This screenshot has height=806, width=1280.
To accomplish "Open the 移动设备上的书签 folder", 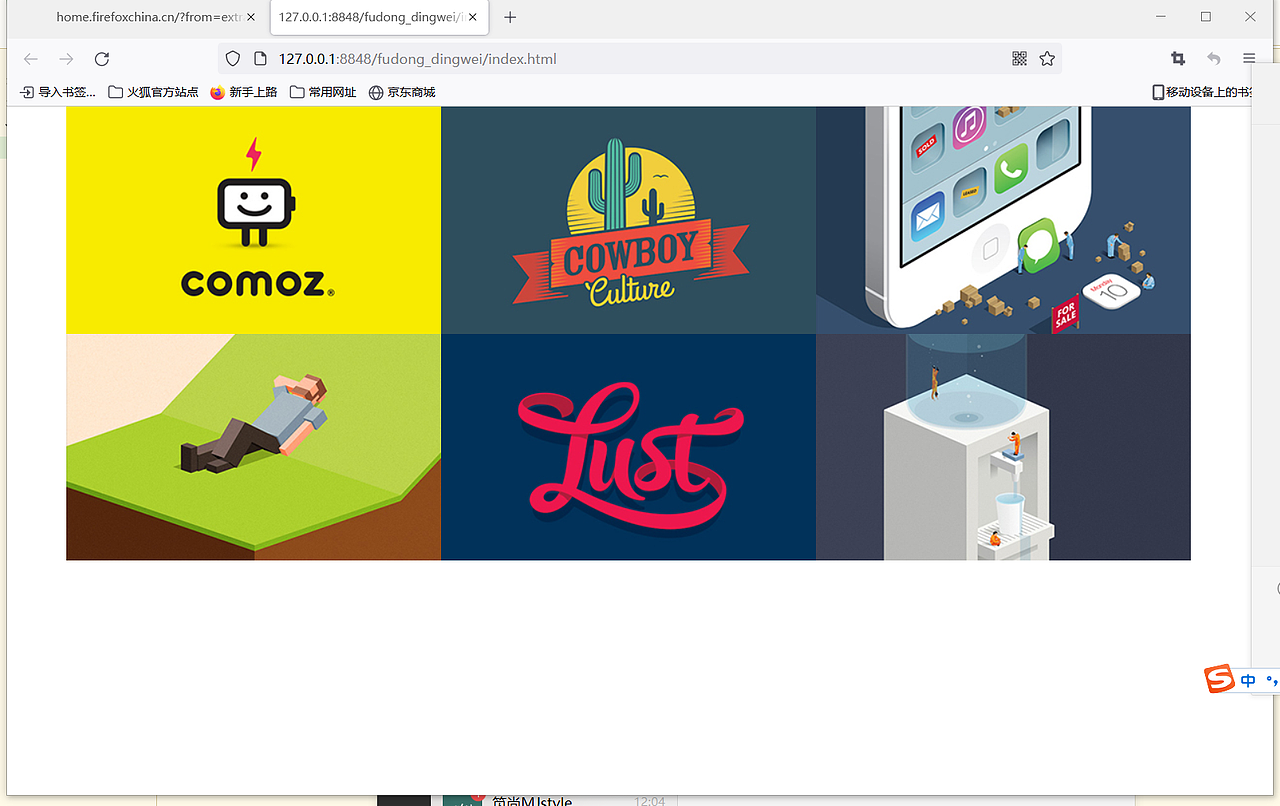I will [1202, 92].
